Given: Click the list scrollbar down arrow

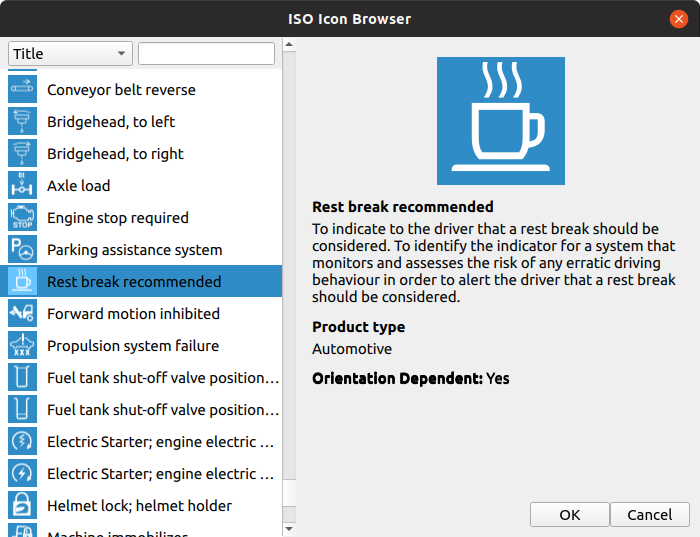Looking at the screenshot, I should (290, 528).
